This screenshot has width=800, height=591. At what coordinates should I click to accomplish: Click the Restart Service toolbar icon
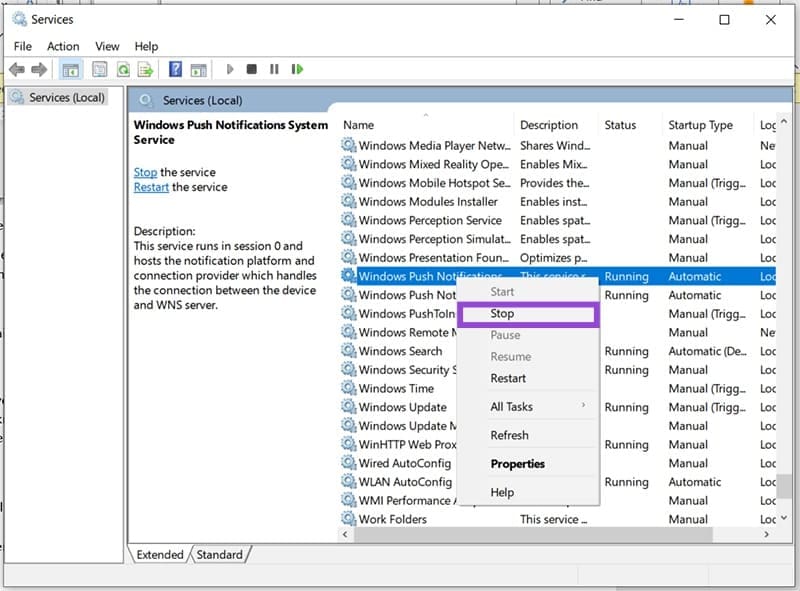[x=297, y=69]
